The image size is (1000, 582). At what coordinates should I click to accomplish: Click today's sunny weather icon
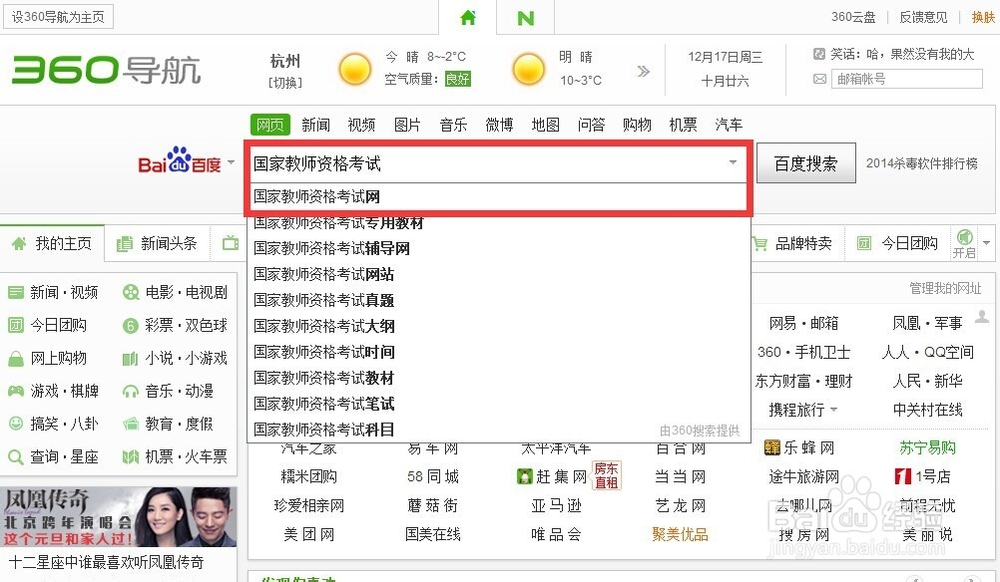[355, 69]
